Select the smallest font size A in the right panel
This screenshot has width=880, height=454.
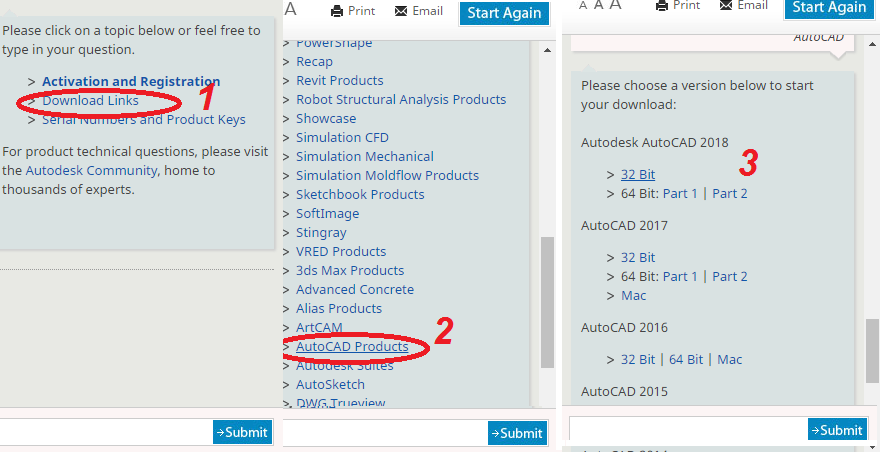click(583, 6)
